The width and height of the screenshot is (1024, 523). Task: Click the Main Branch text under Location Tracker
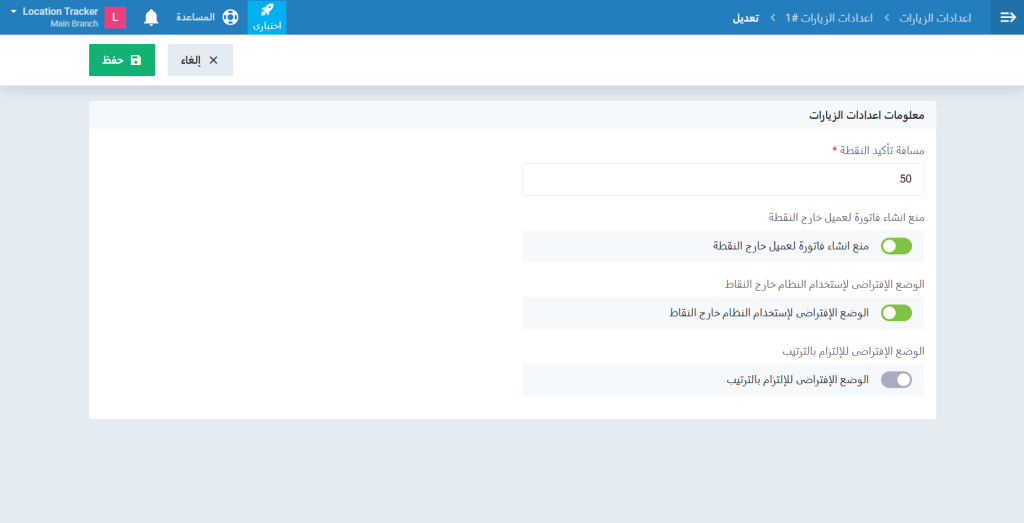coord(73,23)
